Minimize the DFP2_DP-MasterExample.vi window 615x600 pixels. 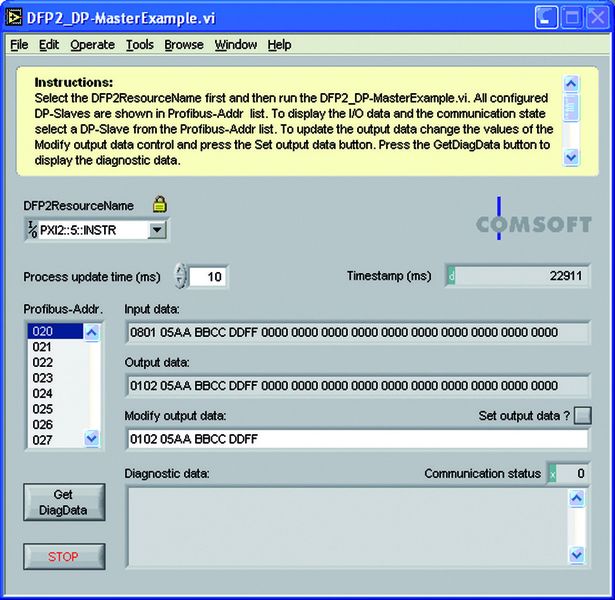point(546,18)
